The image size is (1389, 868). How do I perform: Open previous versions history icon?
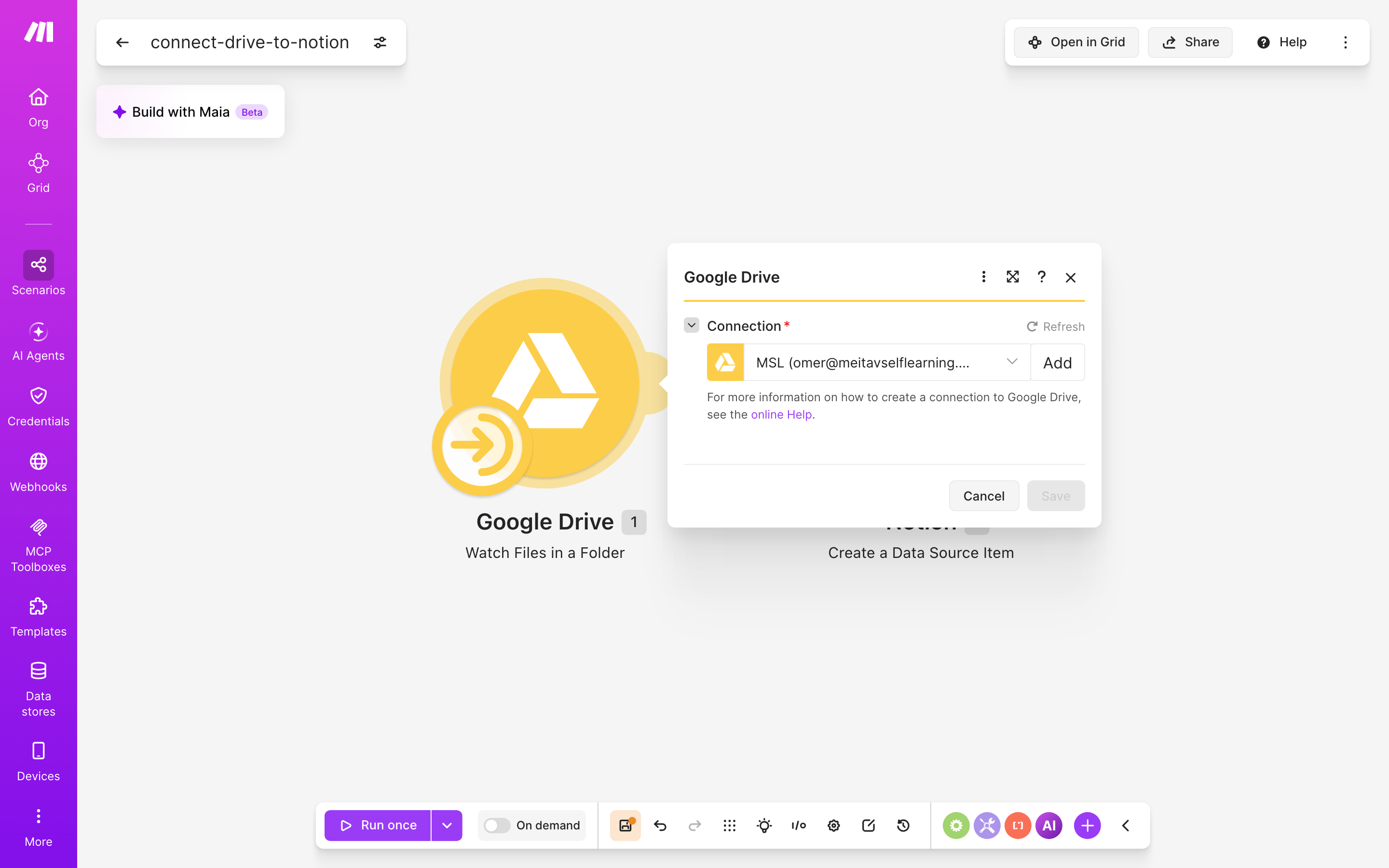(903, 826)
